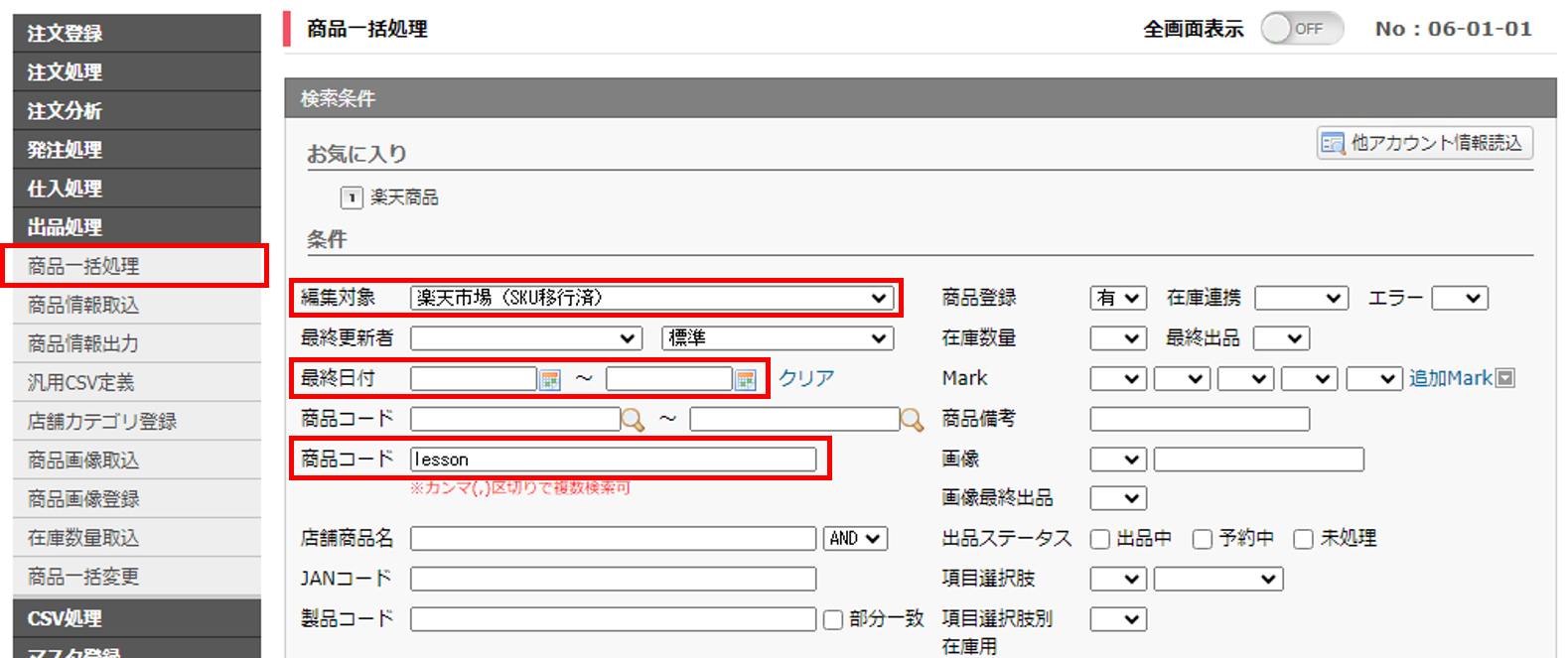The image size is (1568, 658).
Task: Click the text field beside 画像 dropdown
Action: point(1258,460)
